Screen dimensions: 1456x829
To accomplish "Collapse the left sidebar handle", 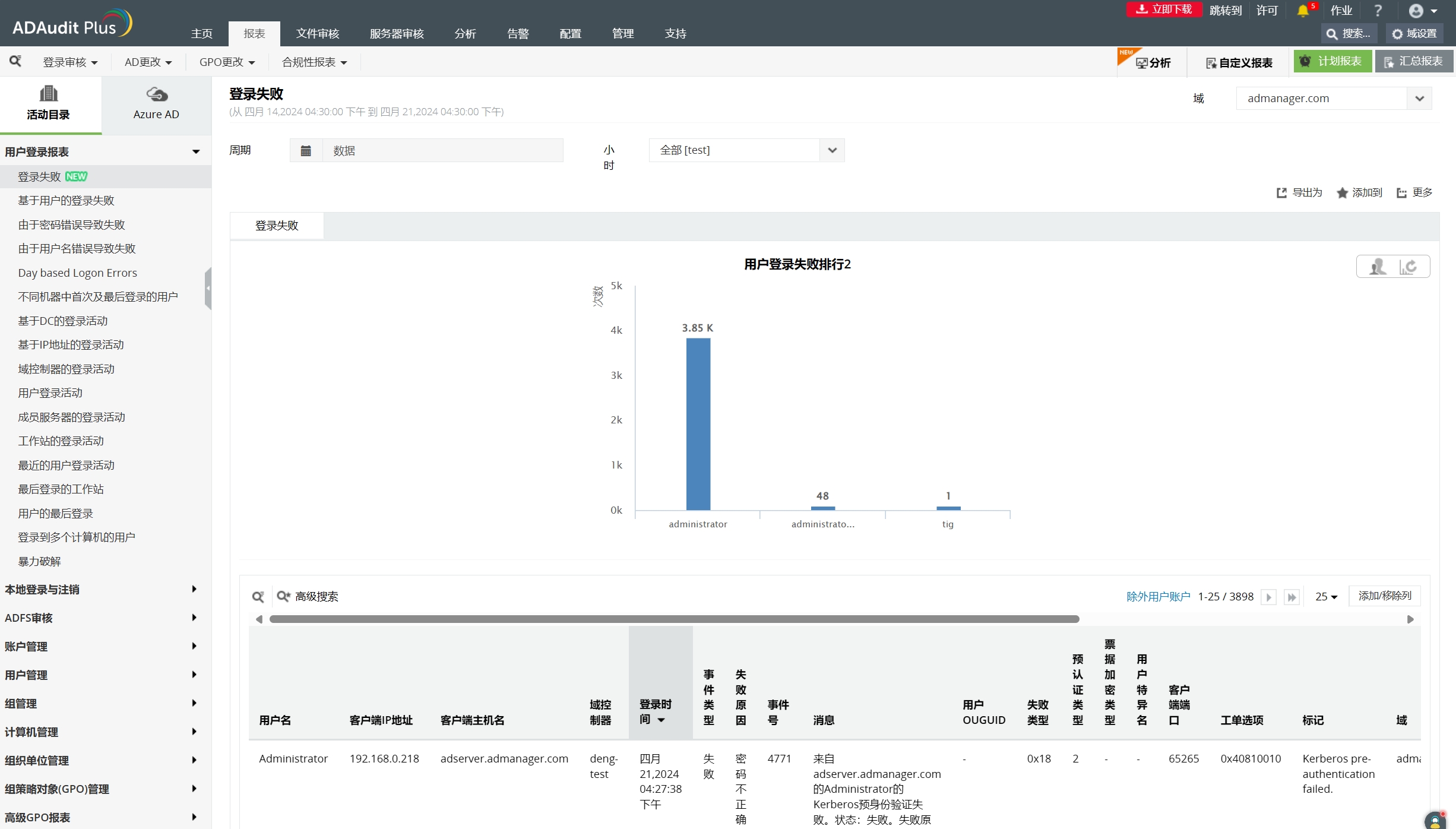I will point(208,288).
